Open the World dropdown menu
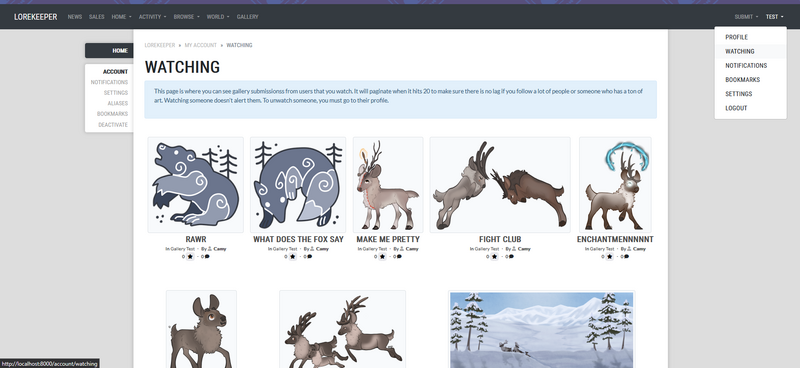 (218, 17)
